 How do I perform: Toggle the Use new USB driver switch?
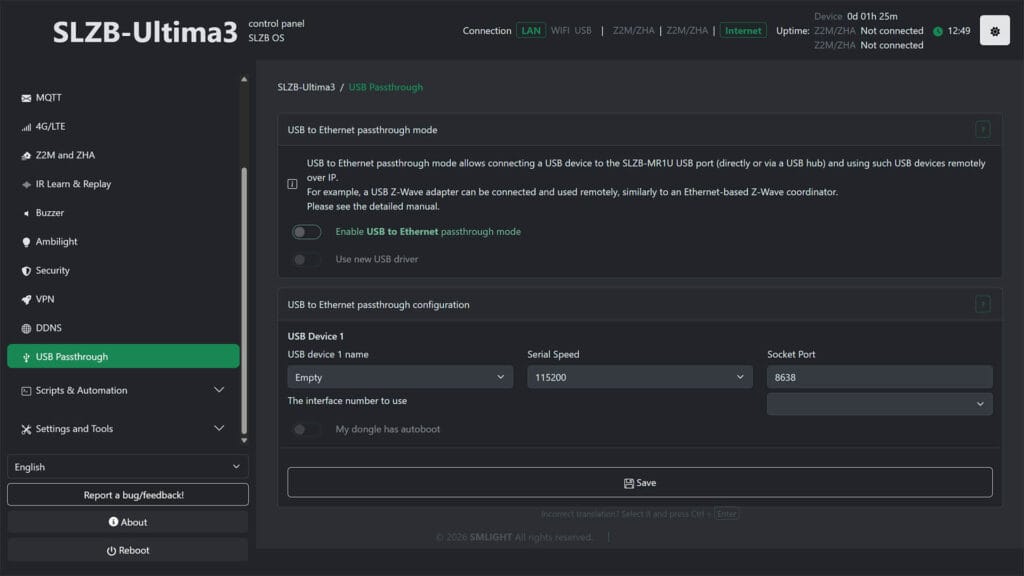(x=306, y=260)
